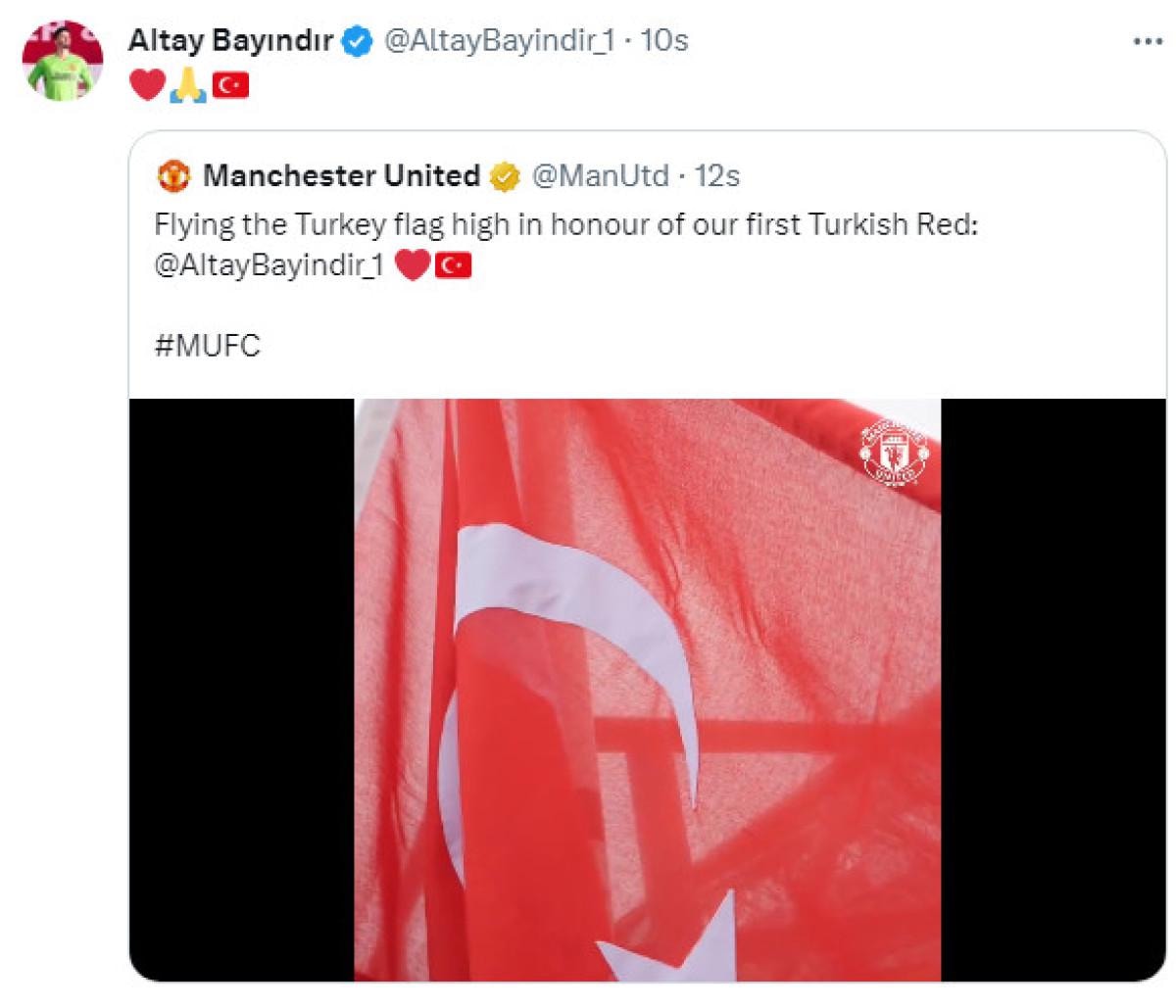Screen dimensions: 1176x1008
Task: Click the Manchester United crest avatar
Action: pos(172,176)
